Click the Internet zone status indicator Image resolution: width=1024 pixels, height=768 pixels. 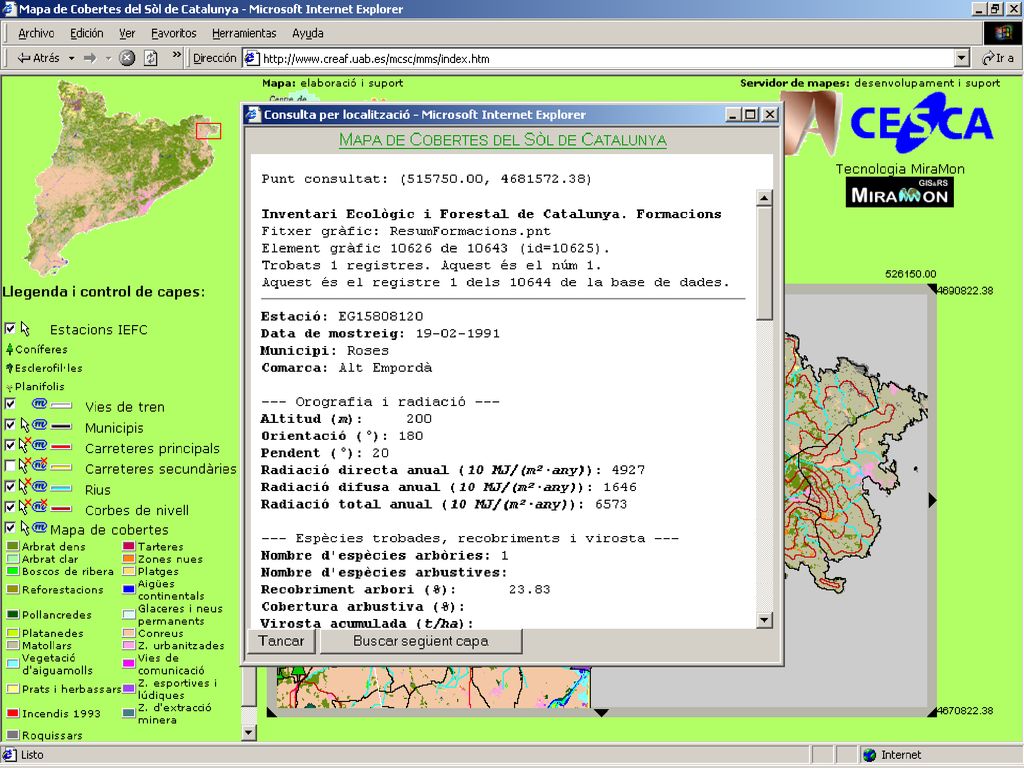coord(892,755)
